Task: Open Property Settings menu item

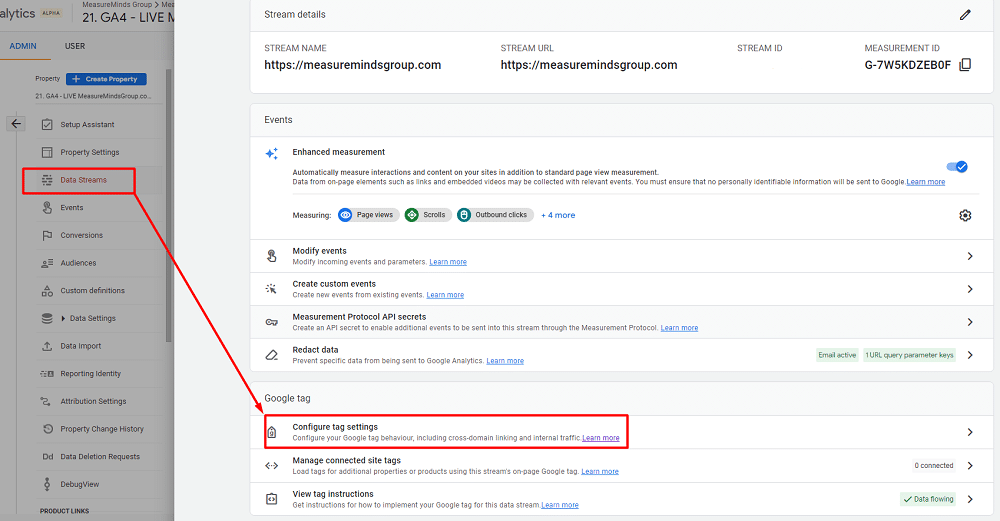Action: click(x=90, y=152)
